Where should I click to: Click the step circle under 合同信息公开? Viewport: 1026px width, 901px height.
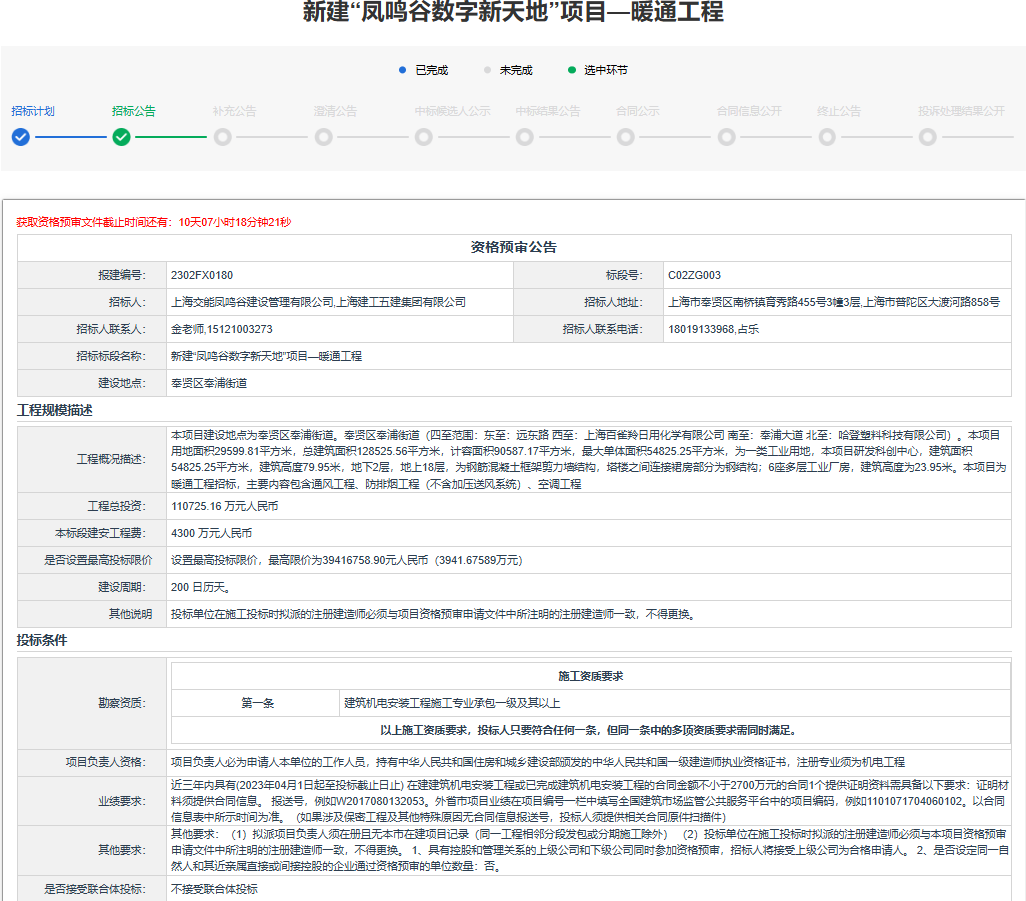point(726,137)
